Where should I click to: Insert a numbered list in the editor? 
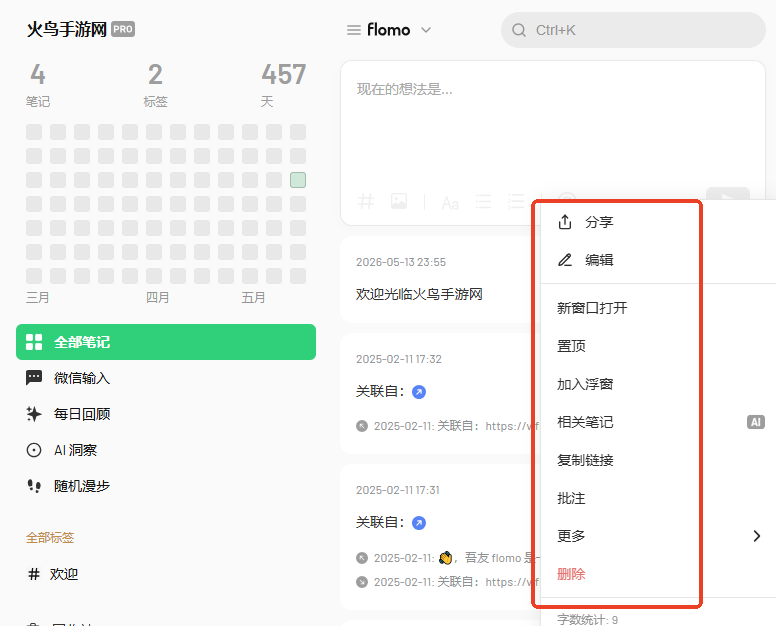[x=516, y=201]
